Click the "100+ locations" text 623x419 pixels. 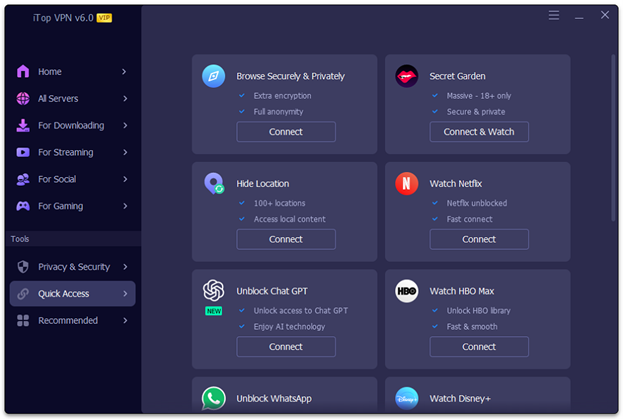(279, 203)
